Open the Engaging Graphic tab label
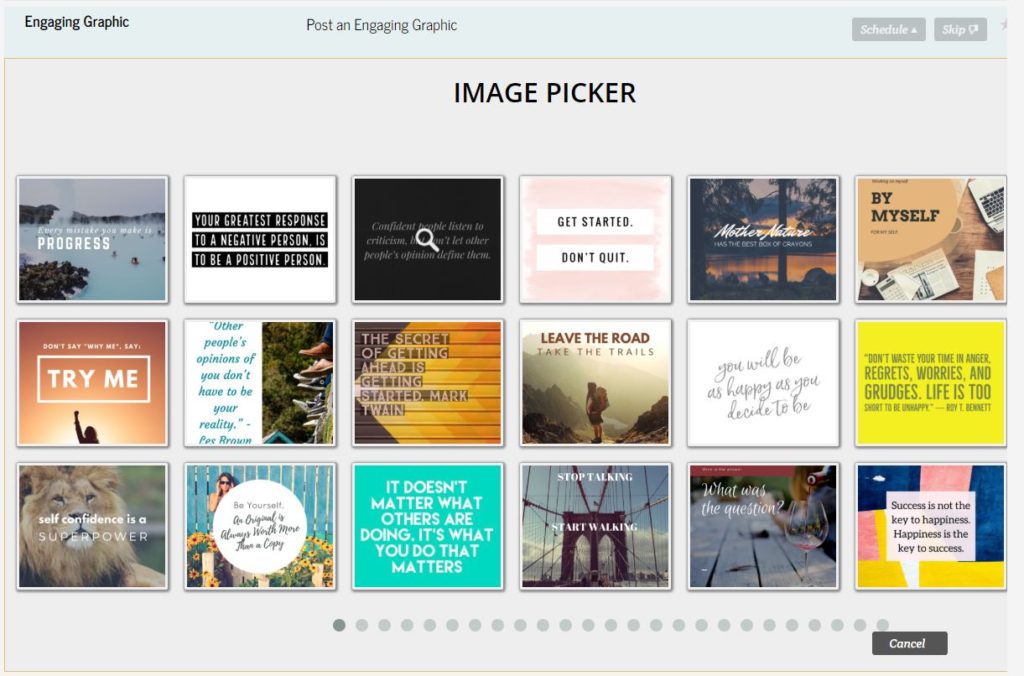The image size is (1024, 676). click(76, 22)
